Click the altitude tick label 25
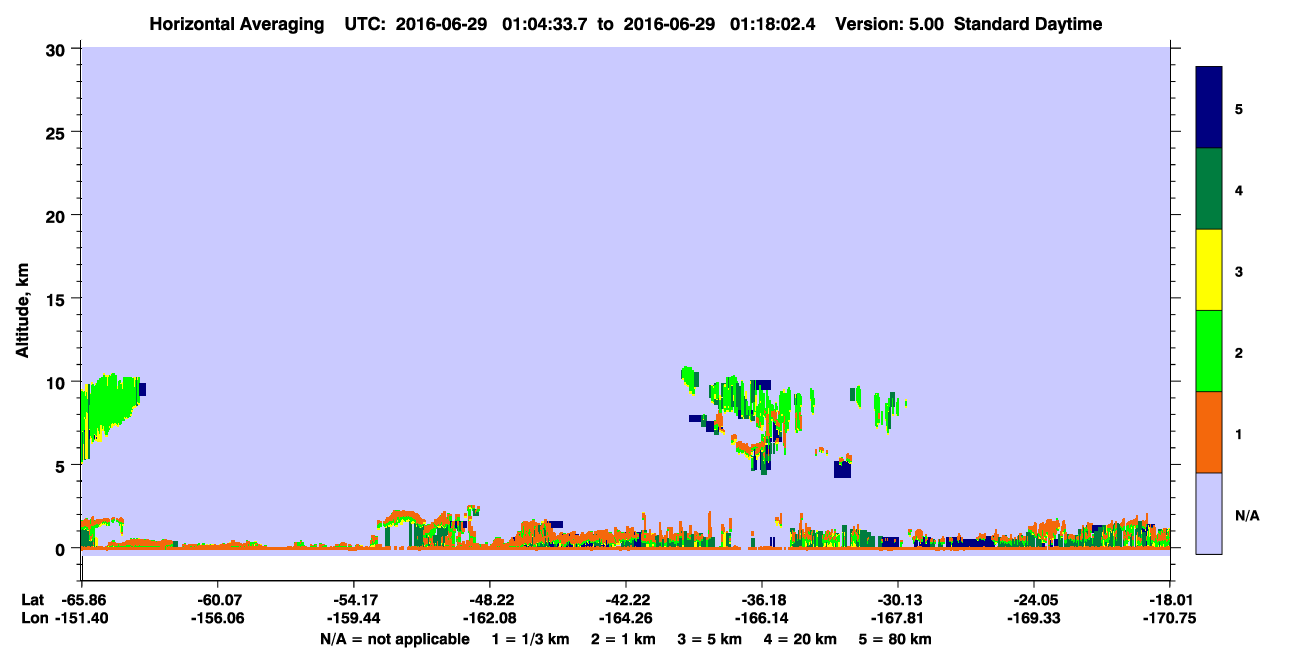1300x667 pixels. pos(58,132)
